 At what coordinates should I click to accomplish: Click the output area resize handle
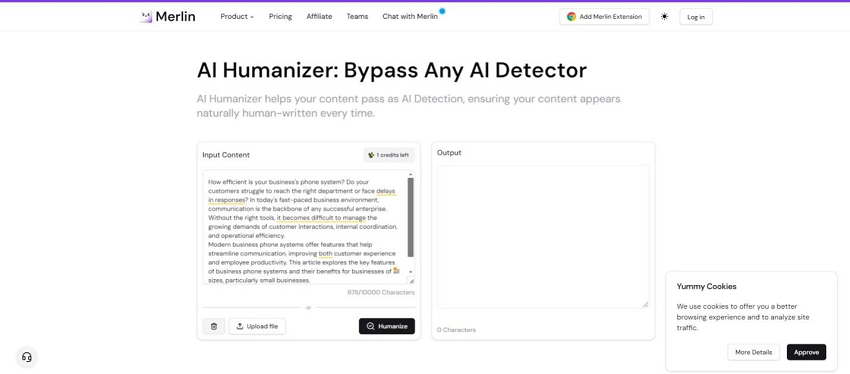coord(645,305)
